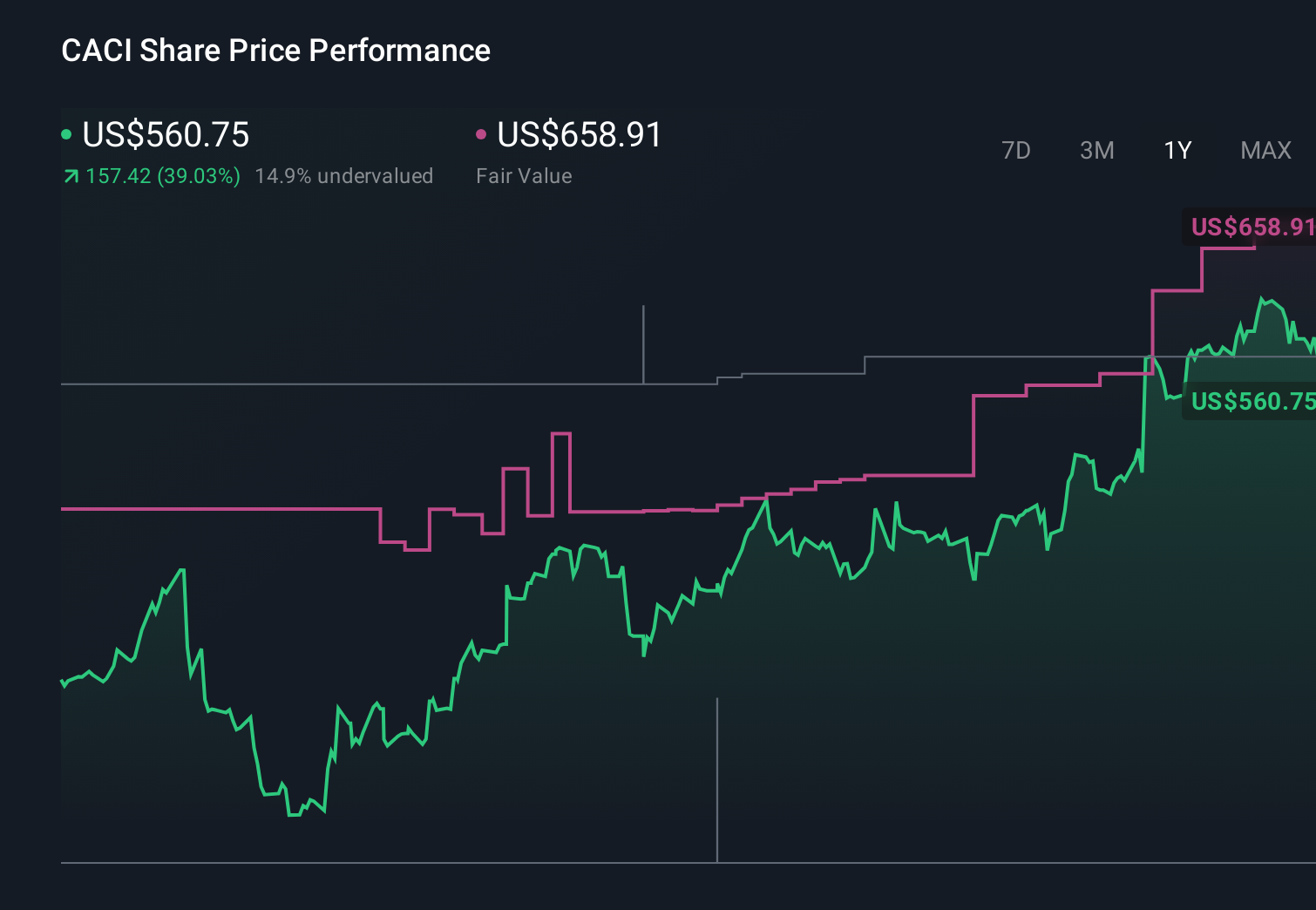Image resolution: width=1316 pixels, height=910 pixels.
Task: Click the vertical crosshair marker on the chart
Action: pyautogui.click(x=644, y=344)
